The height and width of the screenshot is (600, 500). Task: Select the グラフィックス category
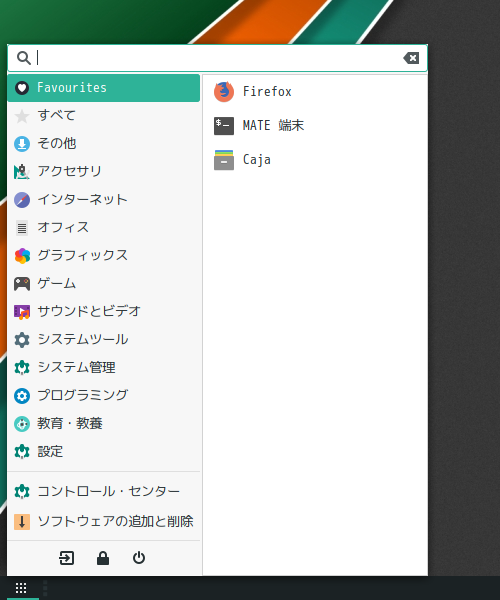103,256
